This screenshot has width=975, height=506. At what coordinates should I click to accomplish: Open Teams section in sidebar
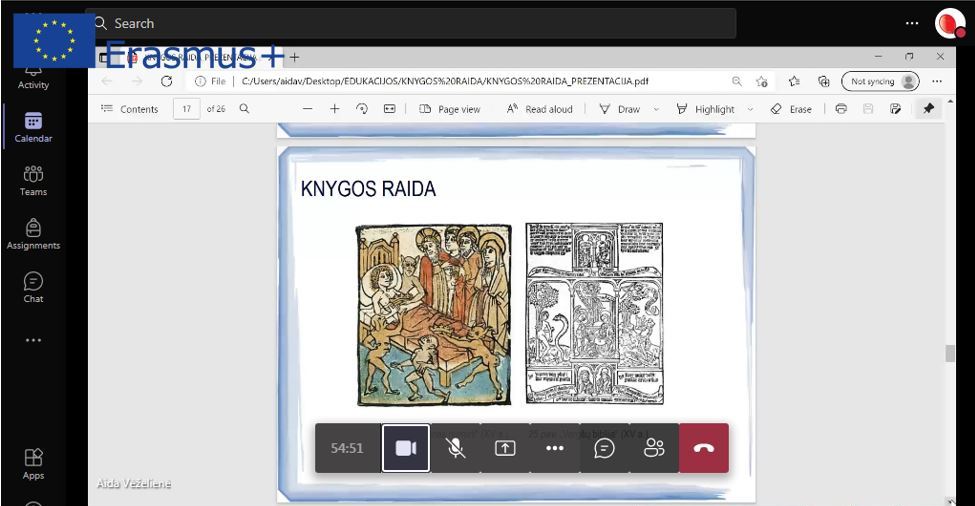point(33,180)
